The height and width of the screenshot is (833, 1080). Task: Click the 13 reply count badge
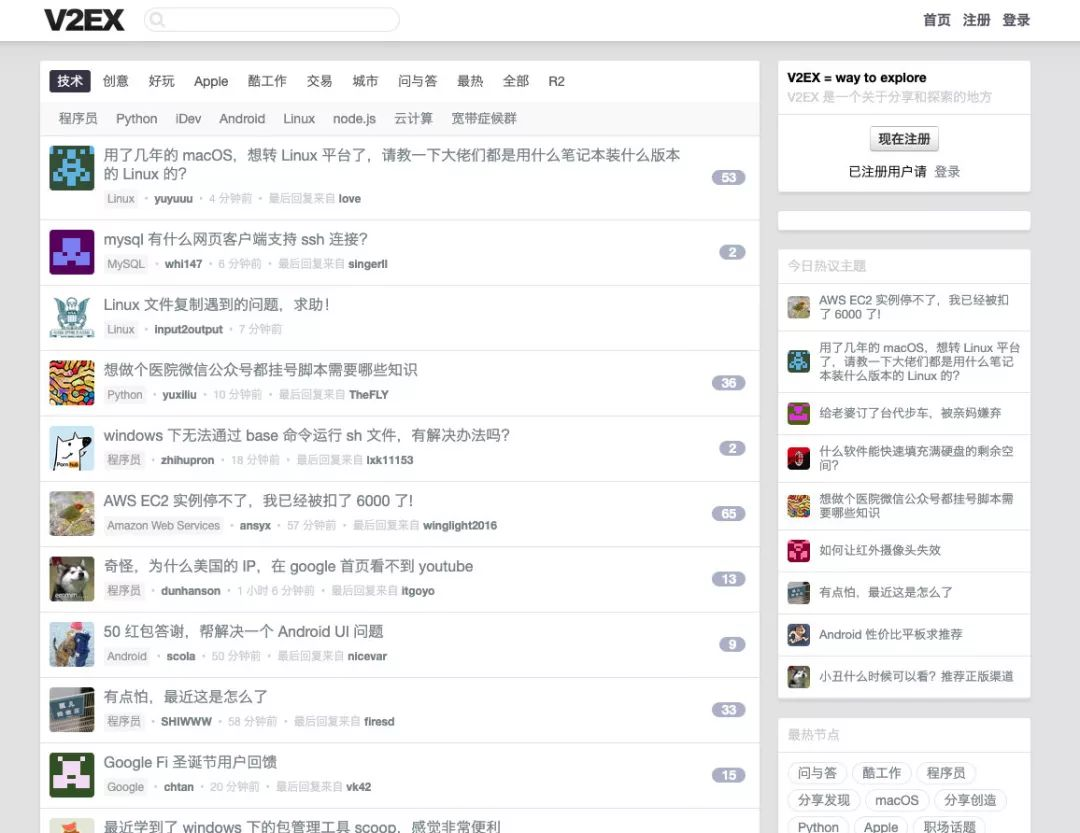coord(729,579)
